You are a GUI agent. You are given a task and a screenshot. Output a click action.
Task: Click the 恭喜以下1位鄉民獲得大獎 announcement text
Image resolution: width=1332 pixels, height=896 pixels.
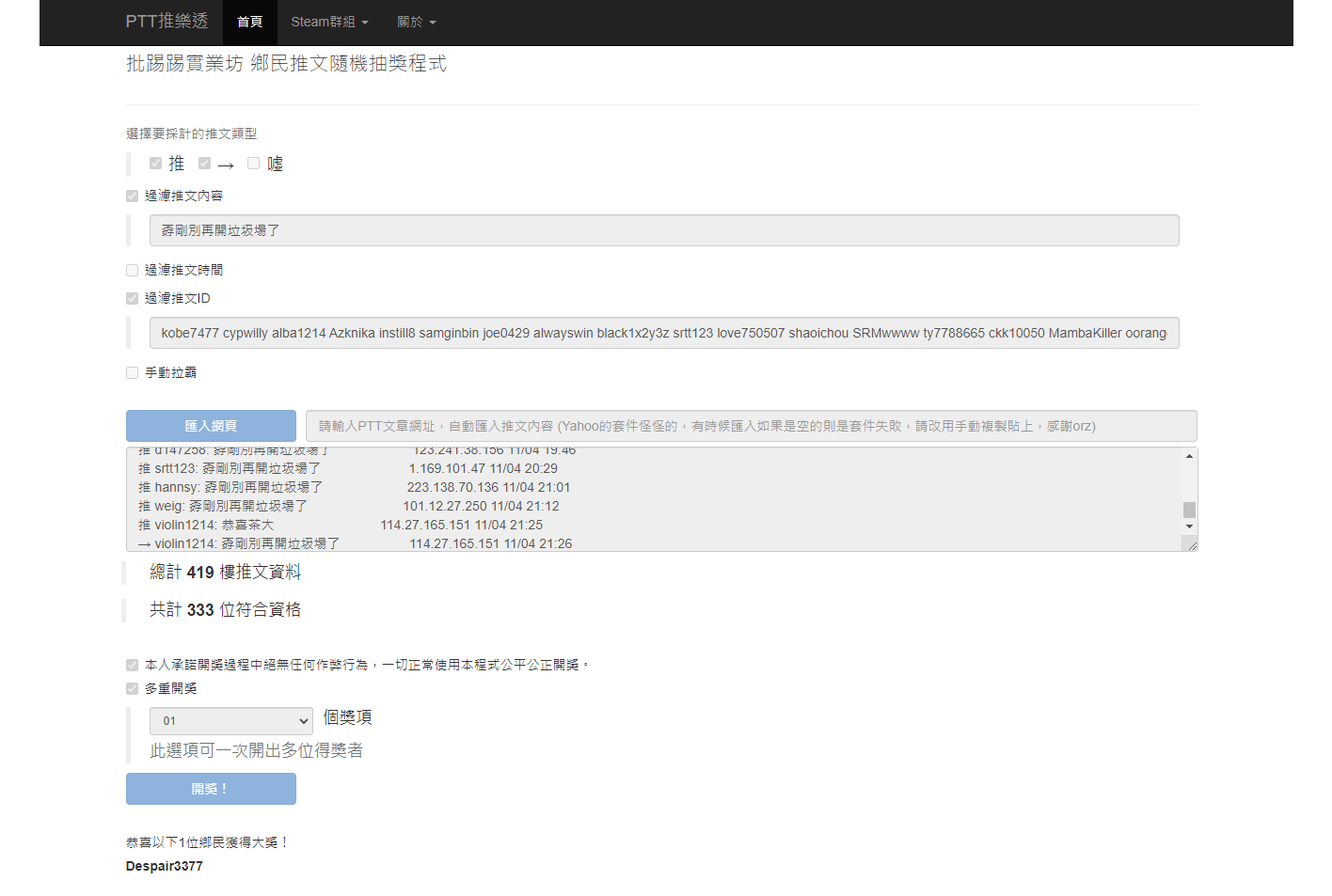click(207, 842)
